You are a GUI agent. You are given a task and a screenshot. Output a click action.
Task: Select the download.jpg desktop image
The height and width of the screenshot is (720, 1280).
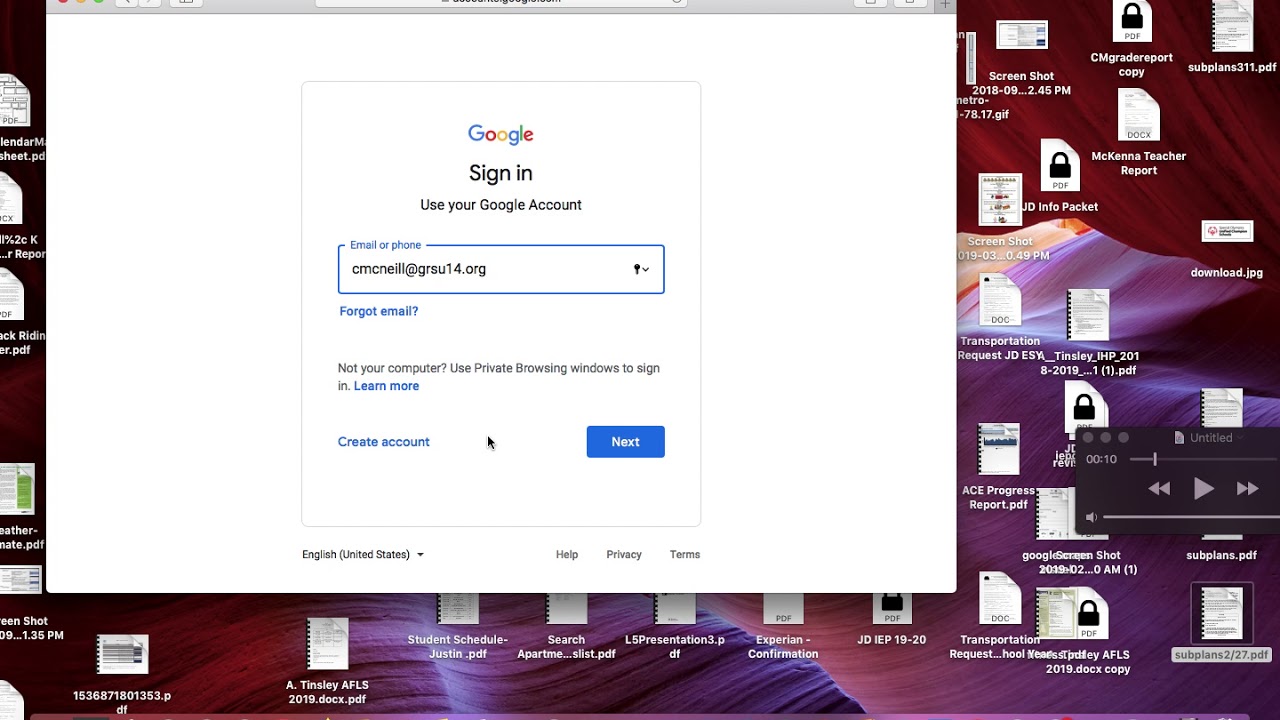coord(1227,233)
